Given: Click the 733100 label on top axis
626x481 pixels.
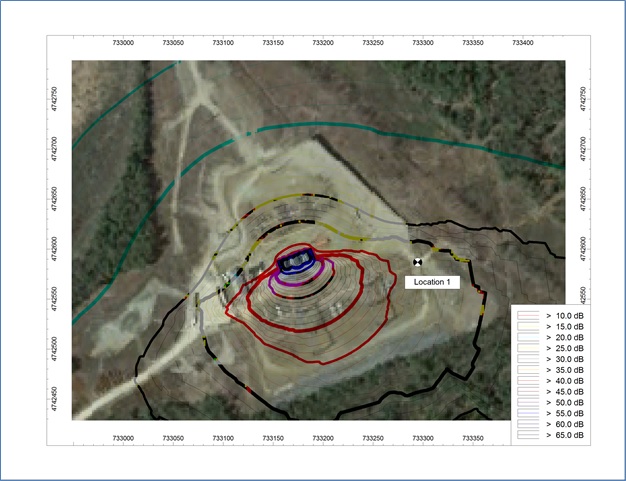Looking at the screenshot, I should [x=223, y=43].
